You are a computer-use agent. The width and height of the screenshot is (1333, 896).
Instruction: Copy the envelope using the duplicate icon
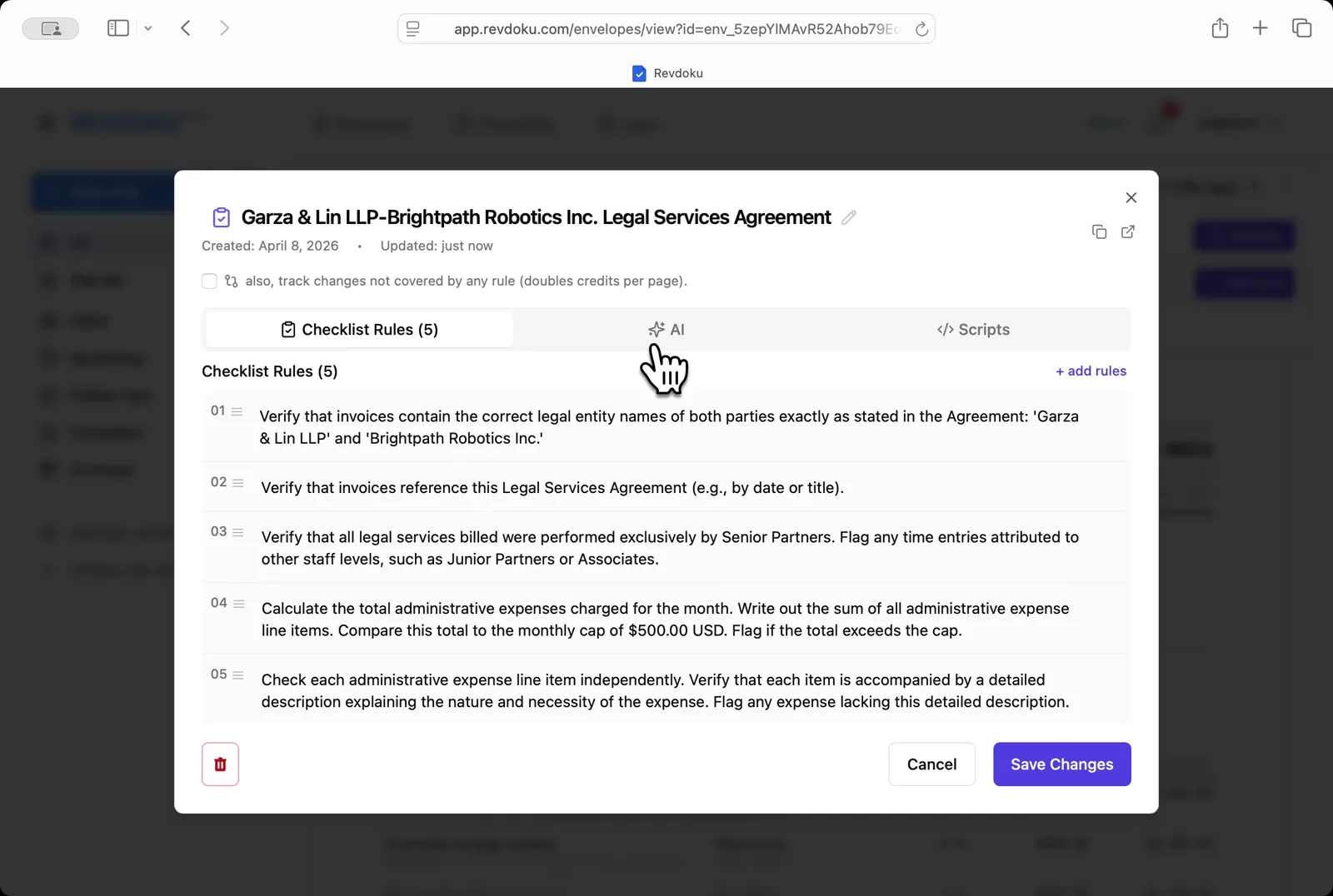tap(1098, 231)
